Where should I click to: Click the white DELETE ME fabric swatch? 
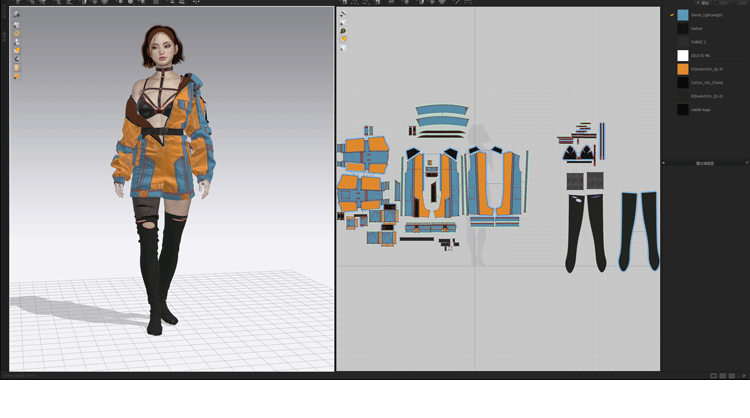[683, 56]
